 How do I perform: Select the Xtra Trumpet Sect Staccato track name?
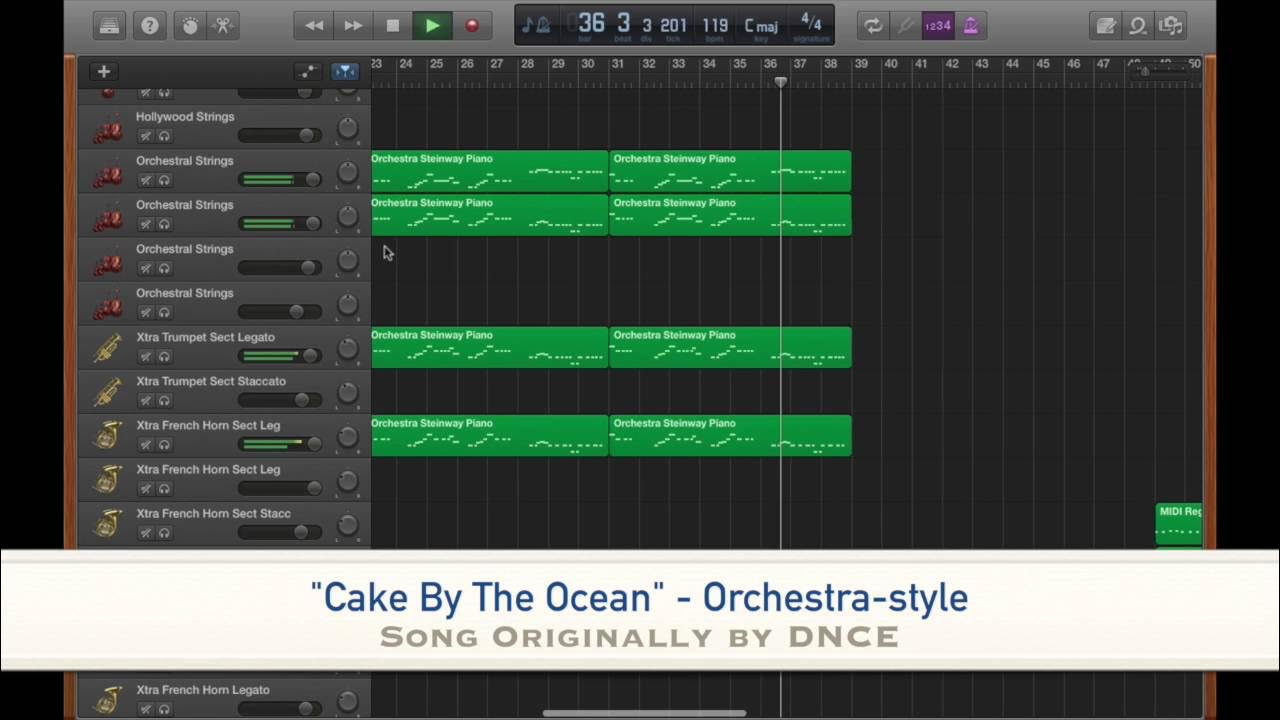pyautogui.click(x=211, y=381)
